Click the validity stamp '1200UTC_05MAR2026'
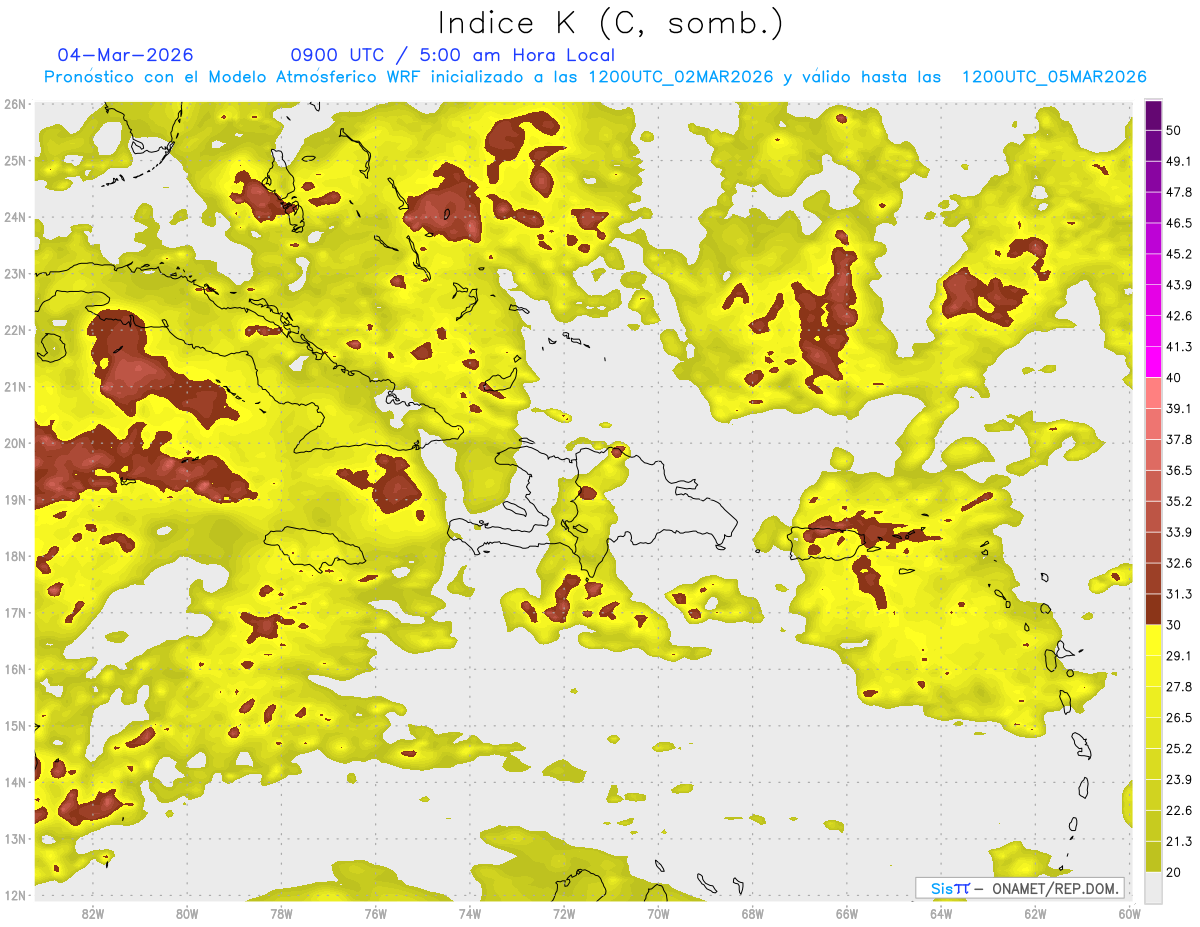The height and width of the screenshot is (927, 1200). [1054, 77]
